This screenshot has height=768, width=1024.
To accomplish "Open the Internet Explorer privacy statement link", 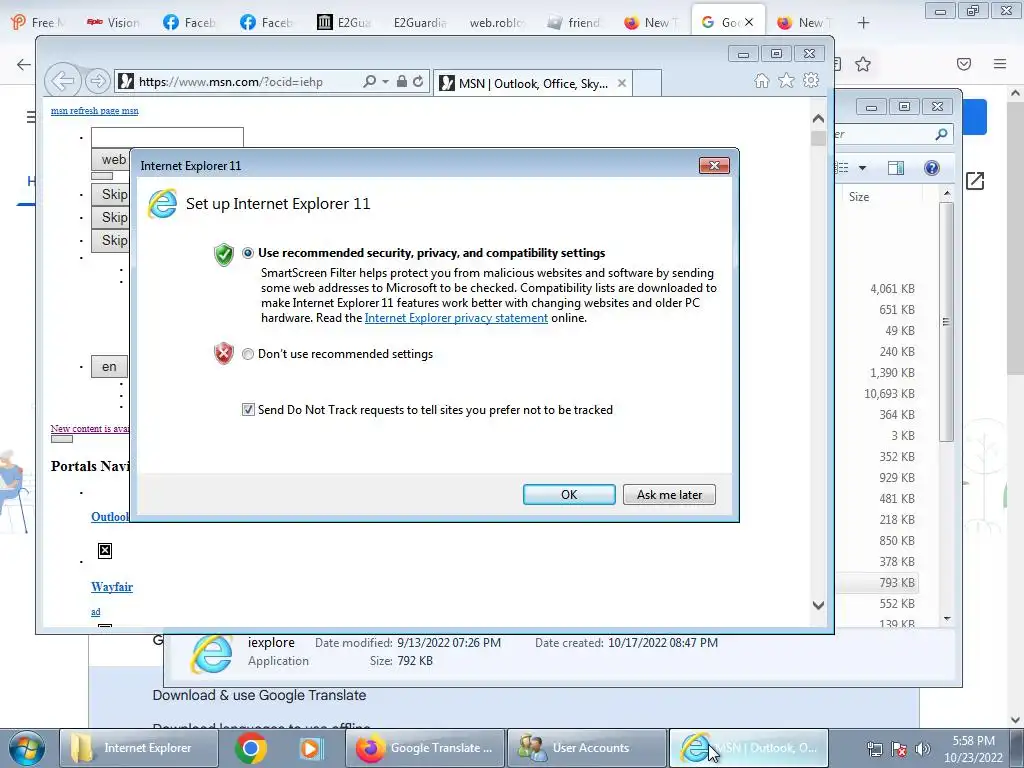I will coord(456,318).
